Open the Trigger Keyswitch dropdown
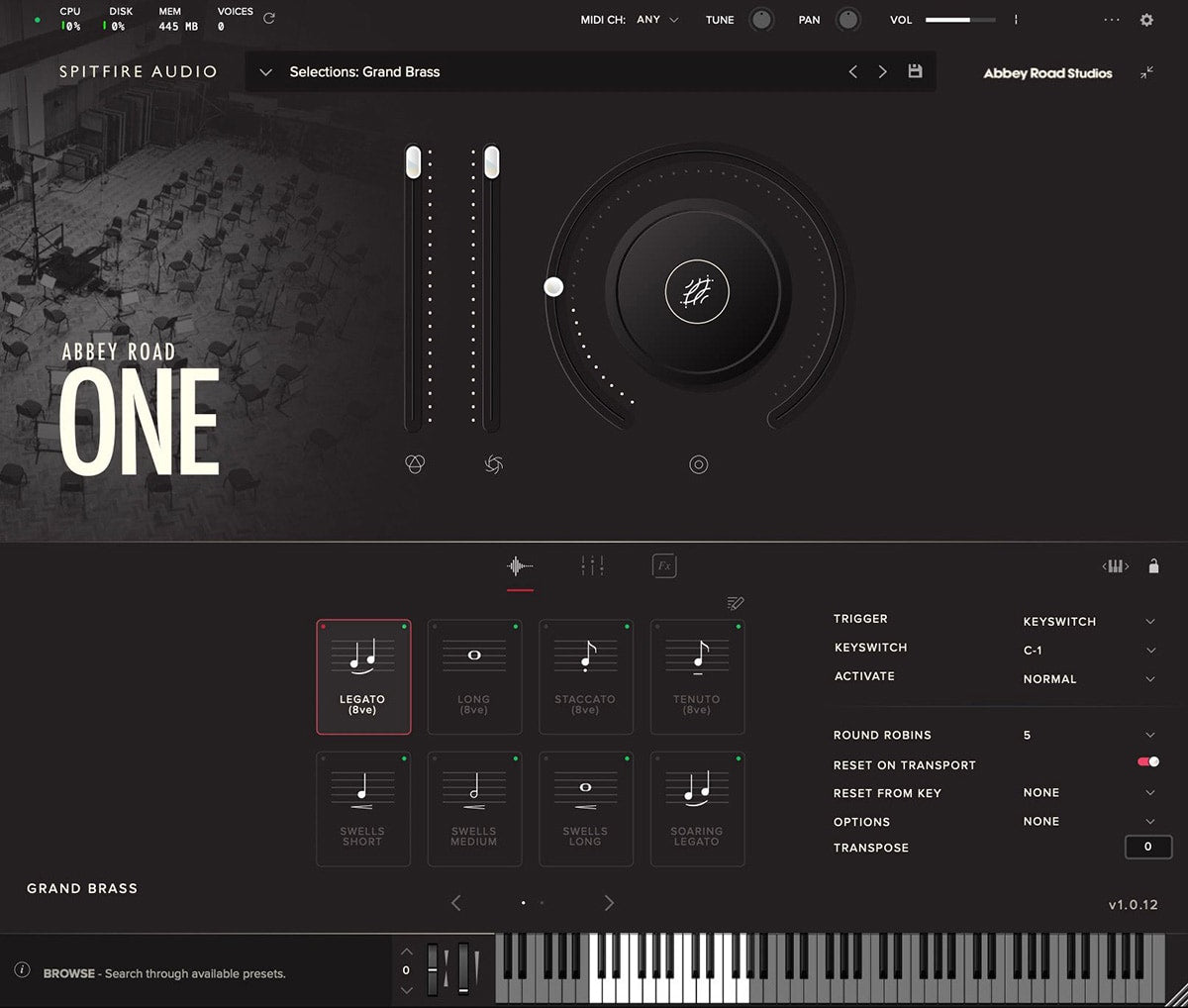1188x1008 pixels. coord(1089,622)
